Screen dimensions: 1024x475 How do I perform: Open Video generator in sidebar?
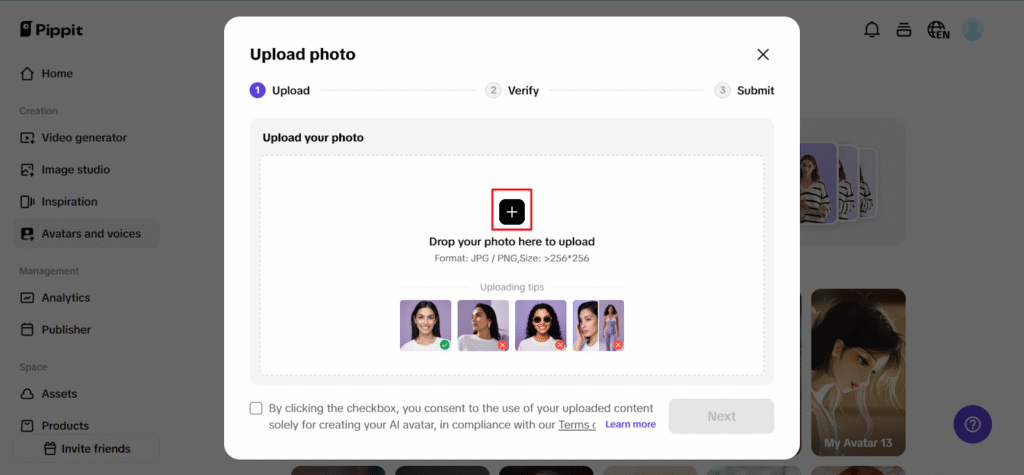pos(86,138)
